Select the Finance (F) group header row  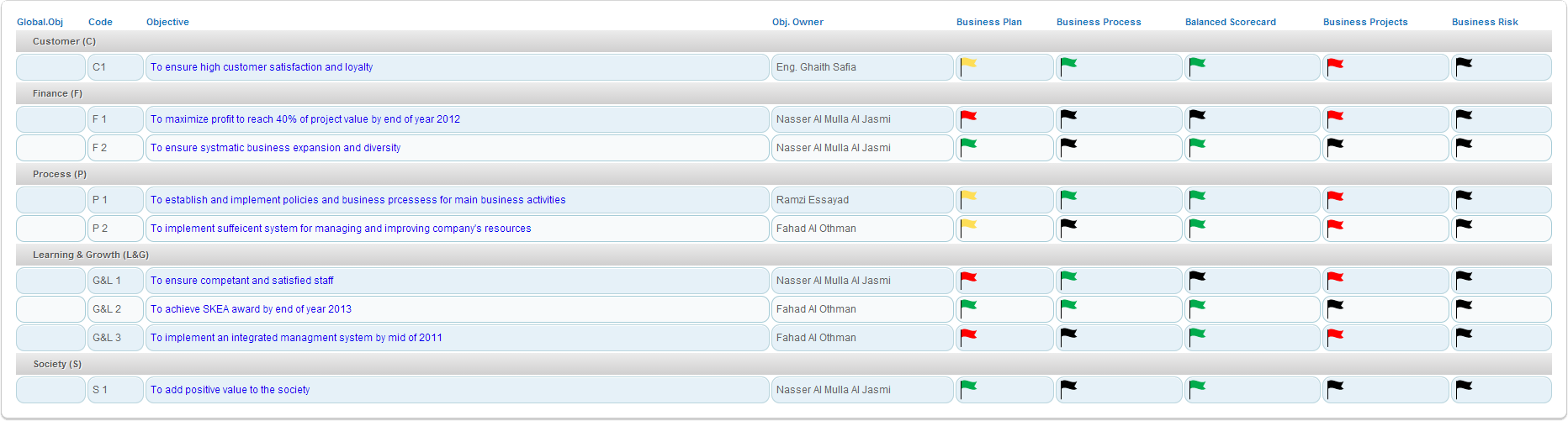tap(57, 93)
